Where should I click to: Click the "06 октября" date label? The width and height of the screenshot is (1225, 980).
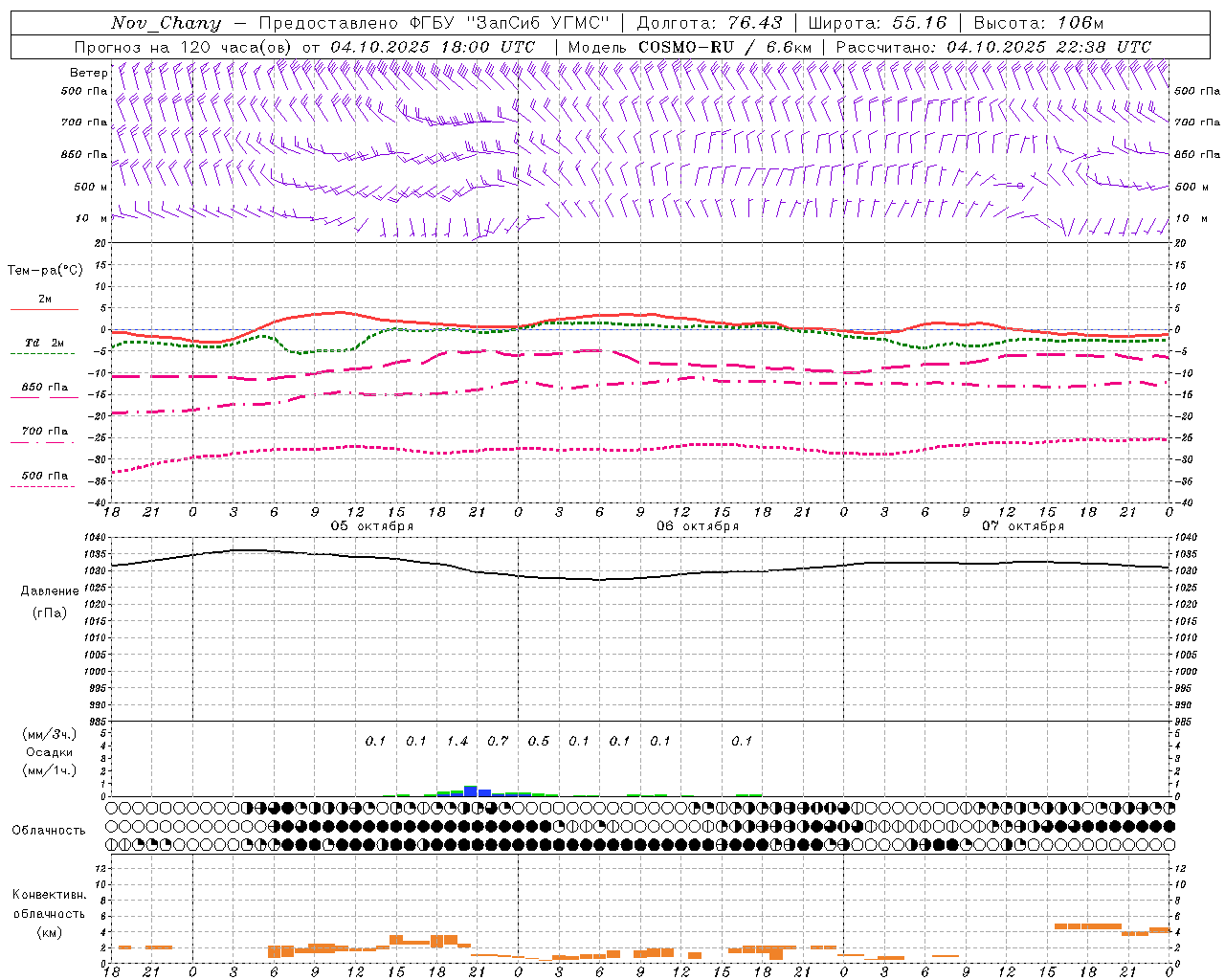click(698, 526)
